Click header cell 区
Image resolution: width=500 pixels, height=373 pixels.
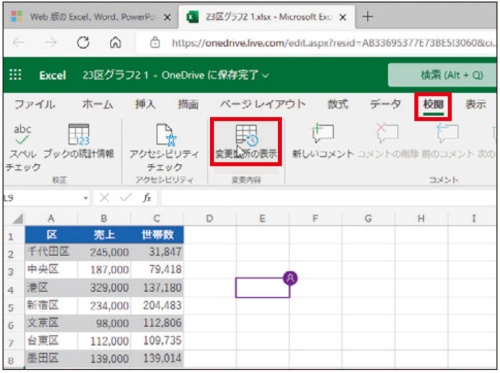pos(51,235)
